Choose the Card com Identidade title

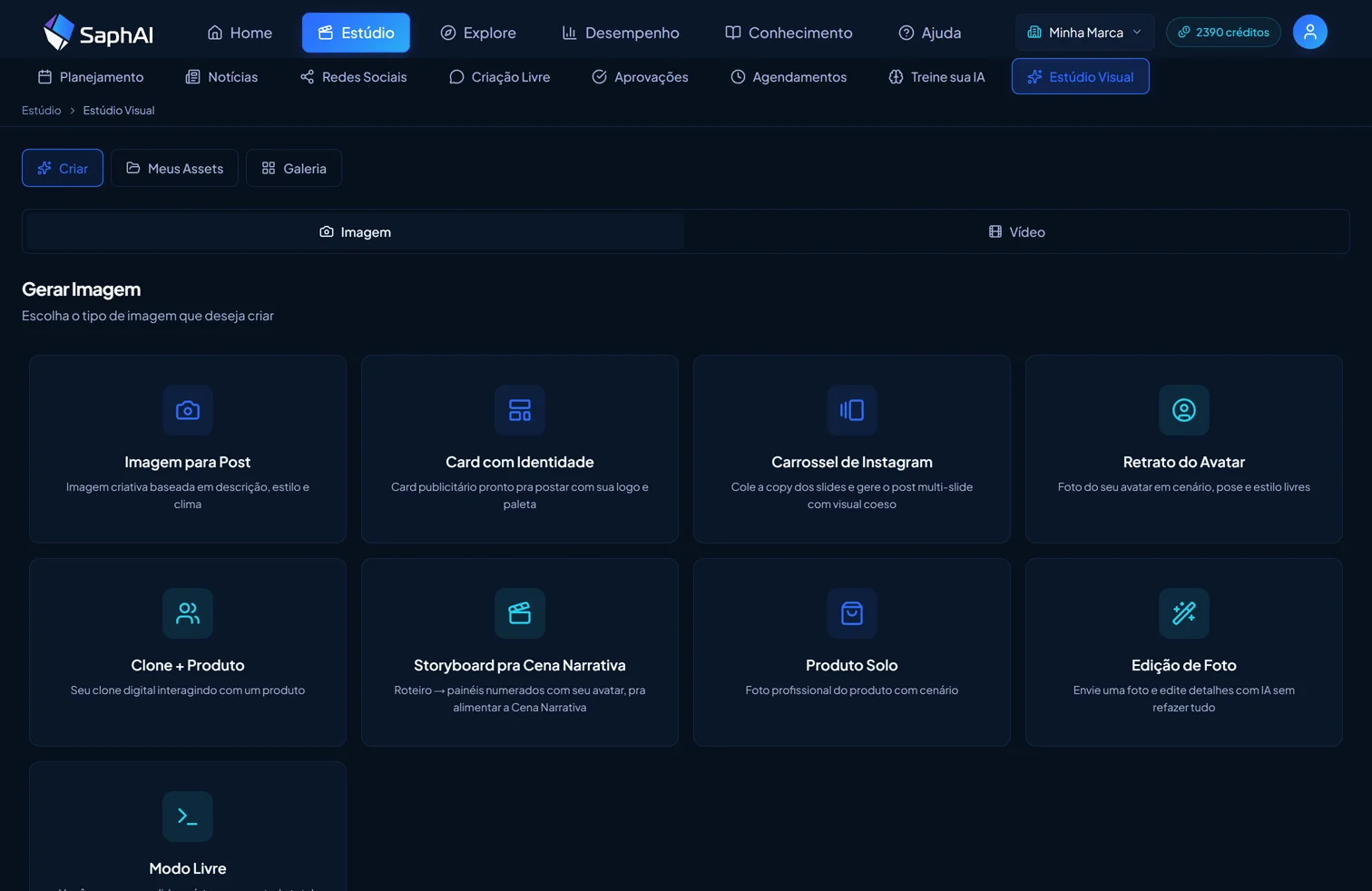pyautogui.click(x=520, y=462)
